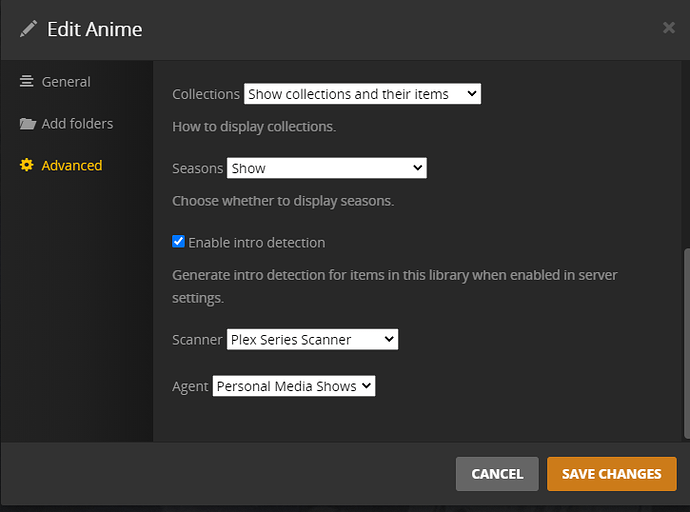Click the Advanced gear icon
This screenshot has width=690, height=512.
click(x=27, y=166)
